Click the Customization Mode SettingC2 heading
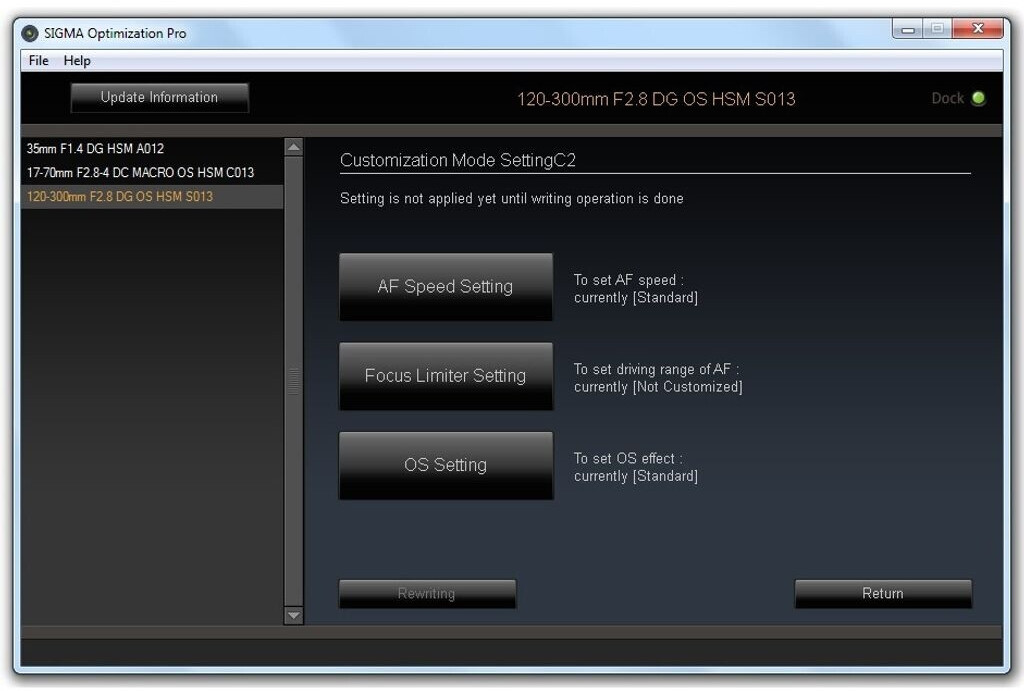The image size is (1024, 691). 458,160
